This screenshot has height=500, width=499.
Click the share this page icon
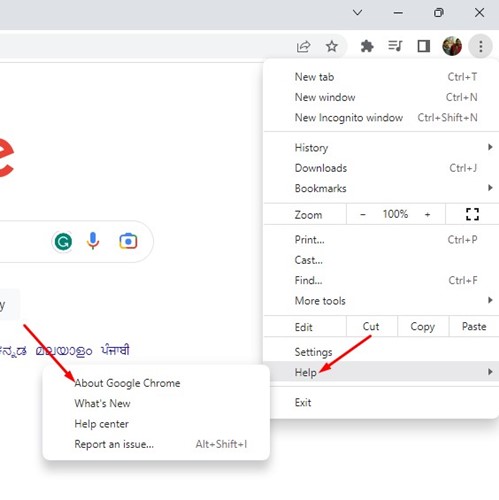click(x=303, y=46)
